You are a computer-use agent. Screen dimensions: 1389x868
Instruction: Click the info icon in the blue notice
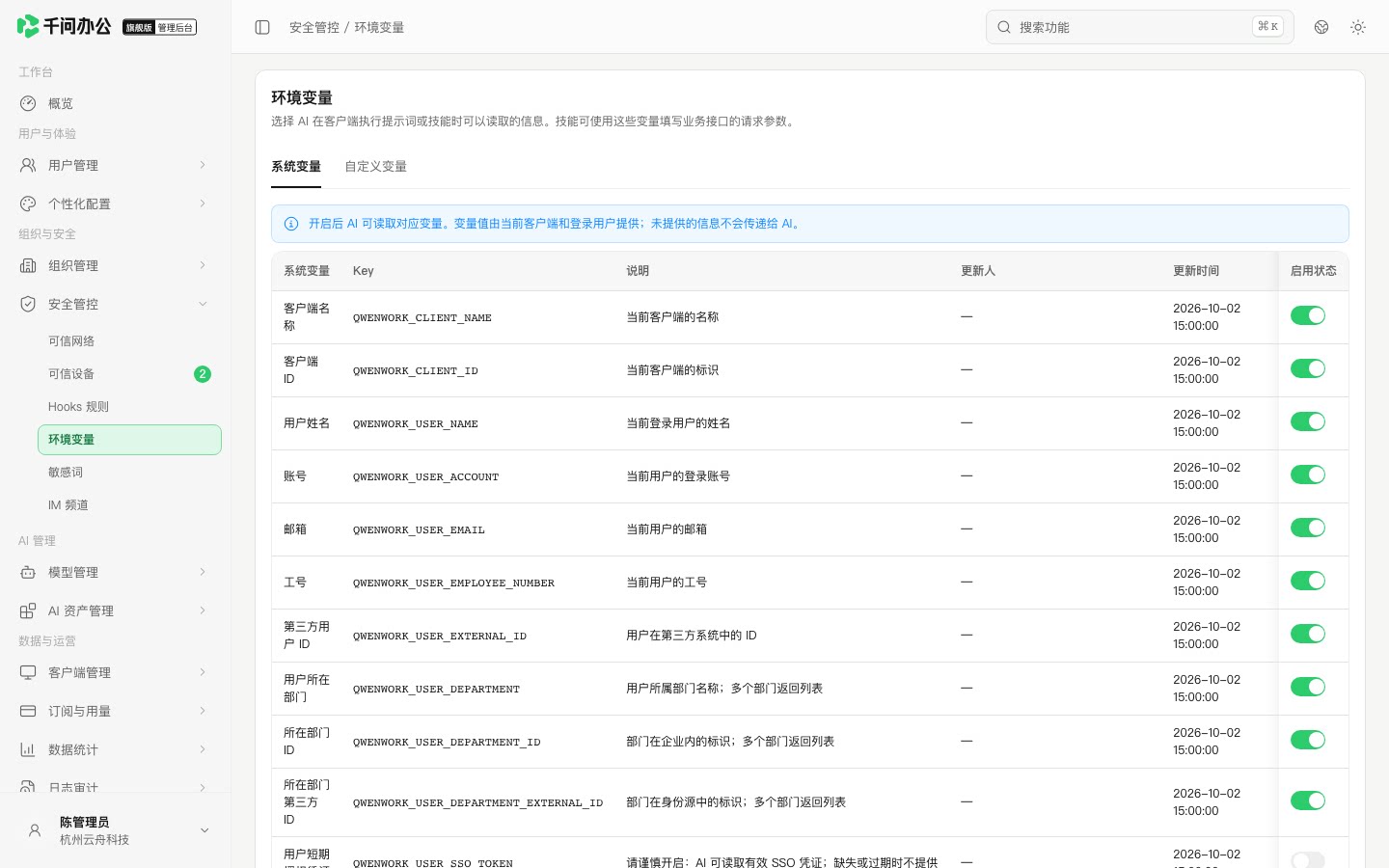tap(291, 224)
